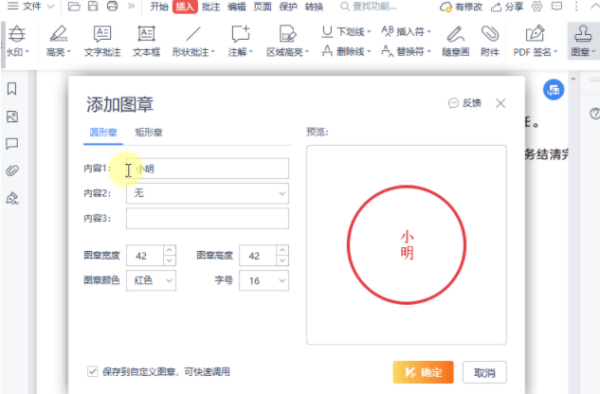This screenshot has height=394, width=600.
Task: Switch to the 插入 ribbon tab
Action: [185, 7]
